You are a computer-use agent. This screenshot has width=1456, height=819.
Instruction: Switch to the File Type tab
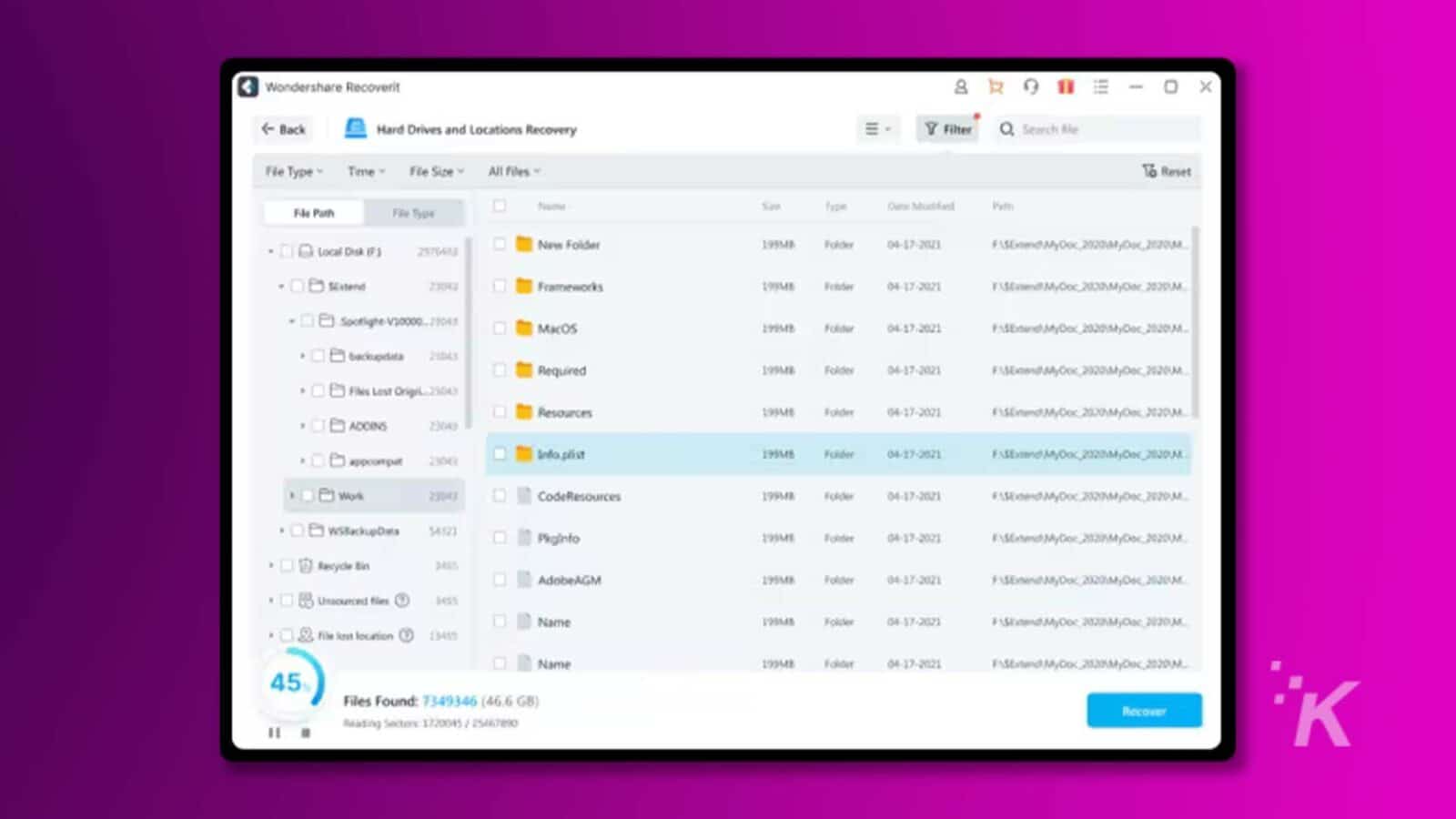[413, 213]
